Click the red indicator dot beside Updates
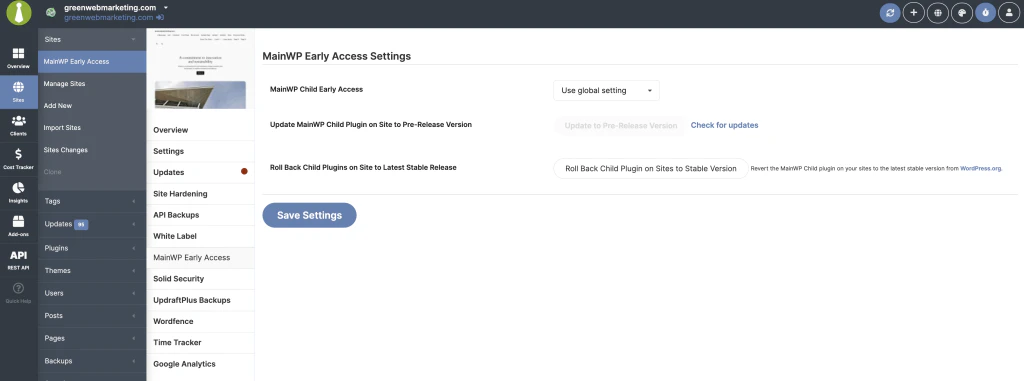 point(244,172)
